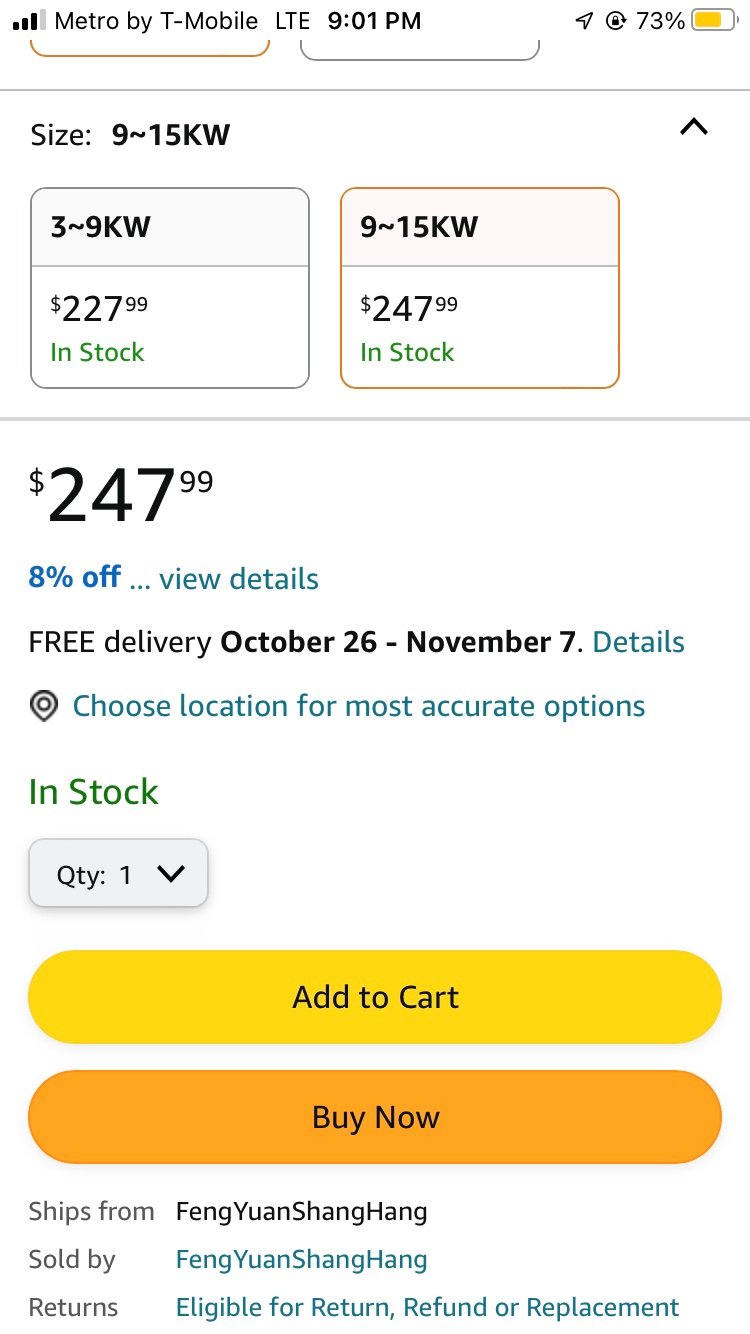Tap the 8% off discount label

point(74,577)
